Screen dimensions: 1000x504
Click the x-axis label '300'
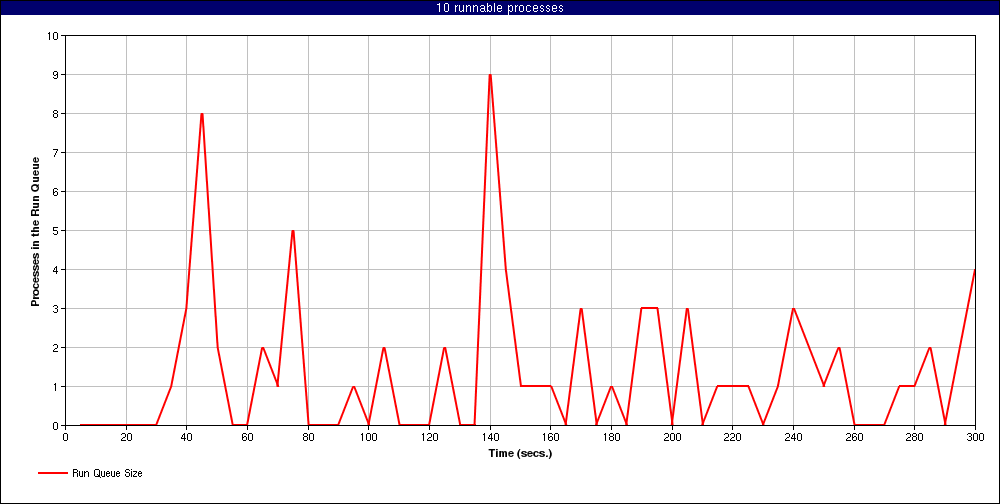[975, 436]
